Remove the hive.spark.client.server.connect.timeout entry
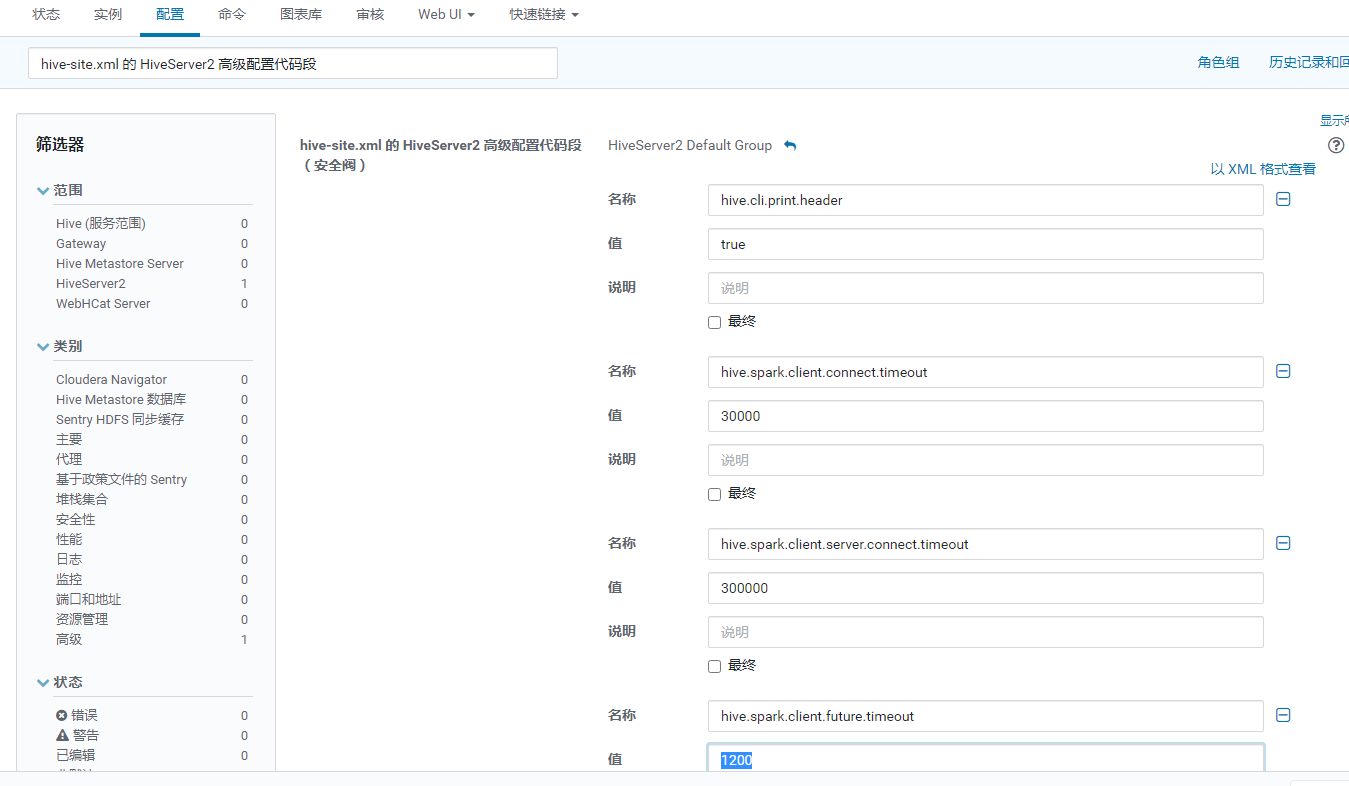The width and height of the screenshot is (1349, 786). coord(1283,543)
